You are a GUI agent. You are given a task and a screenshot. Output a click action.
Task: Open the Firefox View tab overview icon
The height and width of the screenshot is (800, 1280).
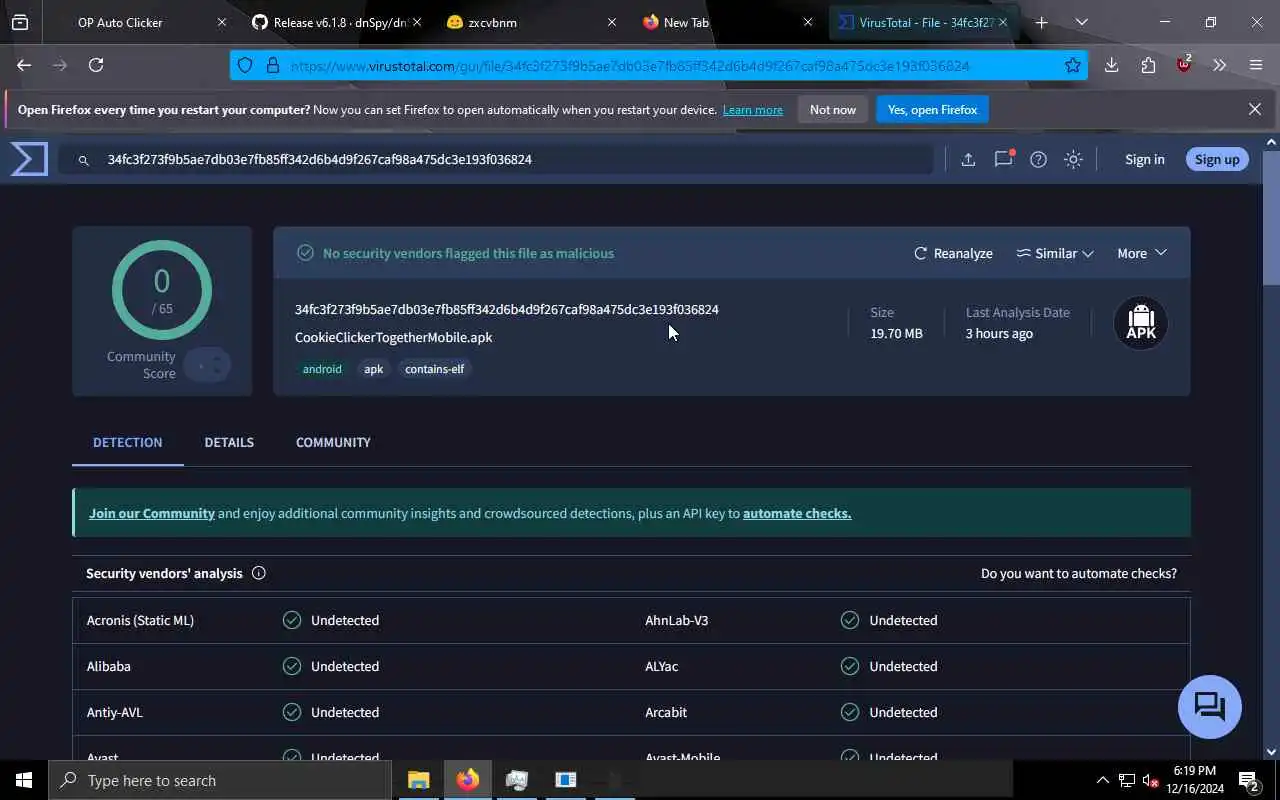coord(20,22)
